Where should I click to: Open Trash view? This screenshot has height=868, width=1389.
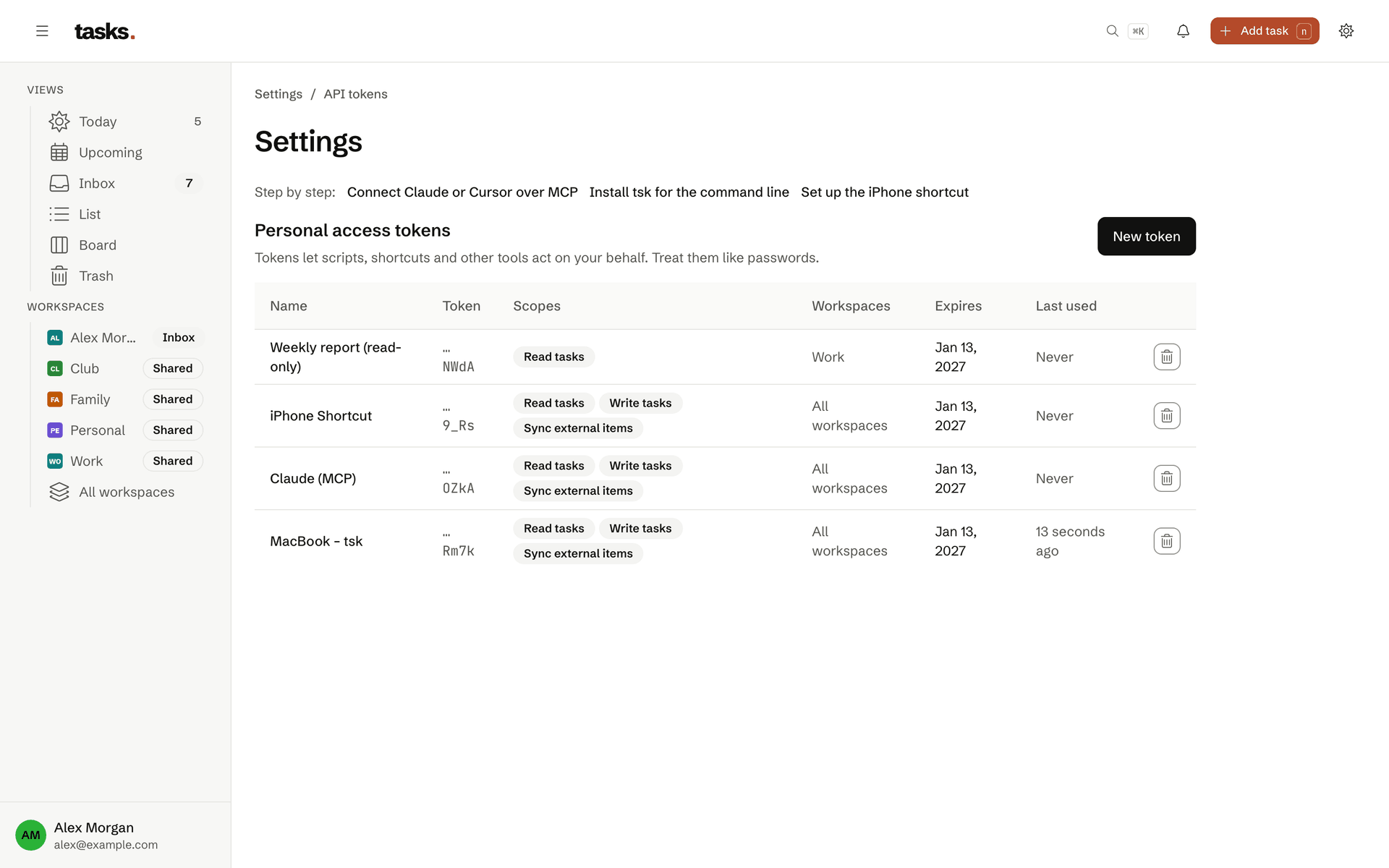(x=126, y=276)
